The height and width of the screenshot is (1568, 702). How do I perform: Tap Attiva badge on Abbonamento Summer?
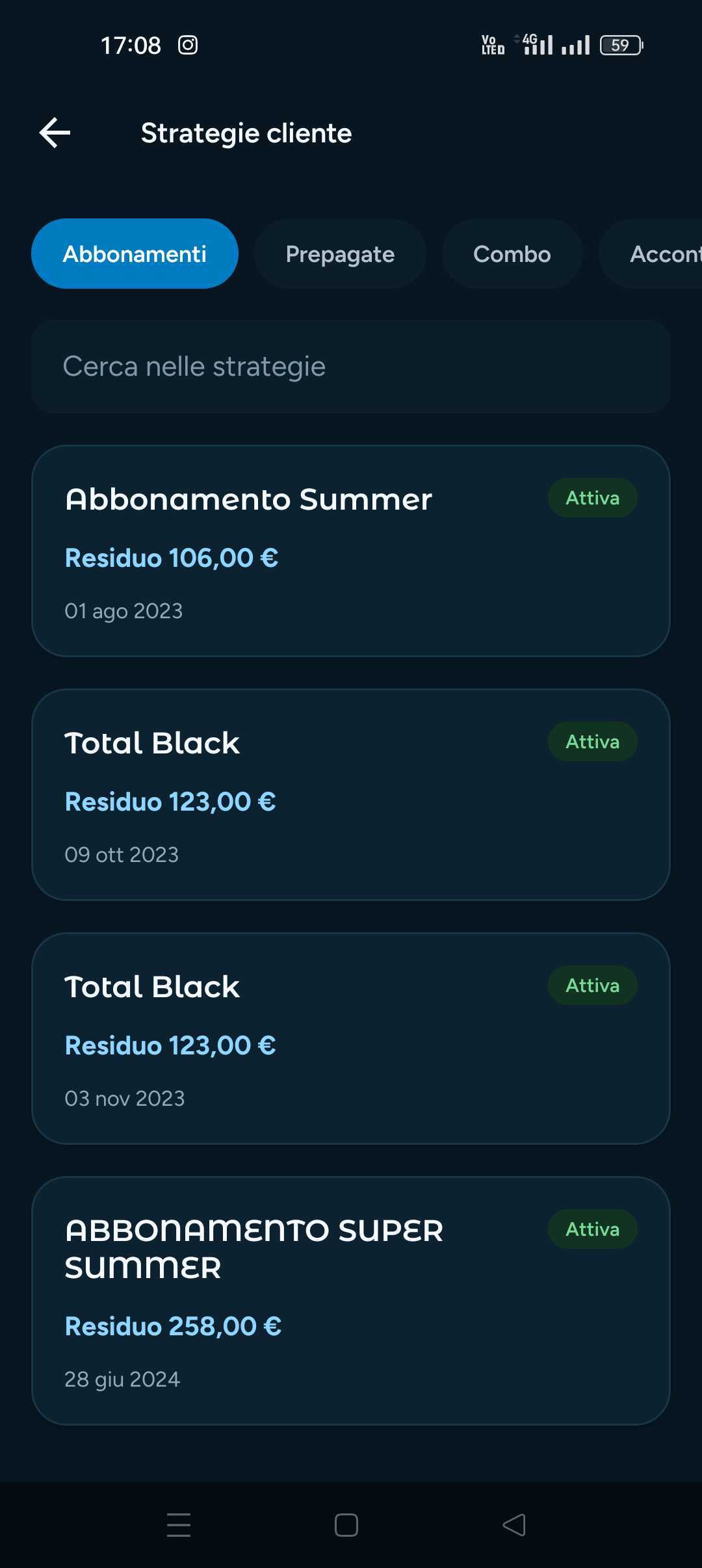tap(593, 498)
